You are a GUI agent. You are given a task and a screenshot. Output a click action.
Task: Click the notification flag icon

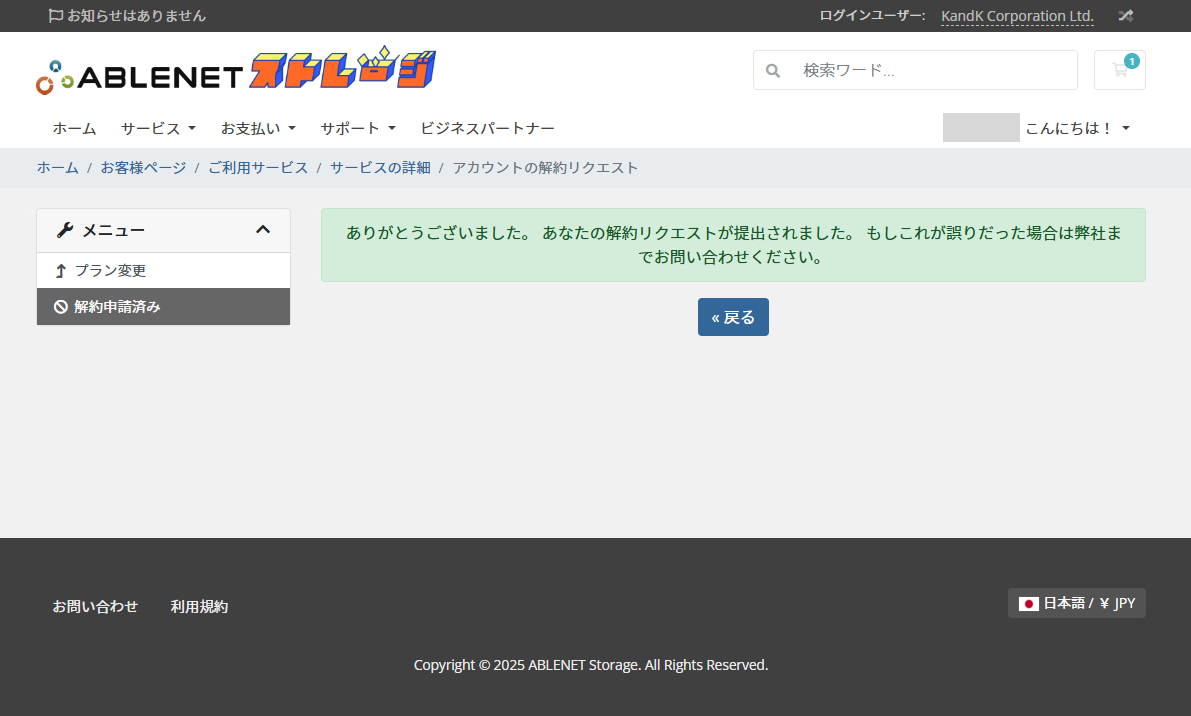56,16
